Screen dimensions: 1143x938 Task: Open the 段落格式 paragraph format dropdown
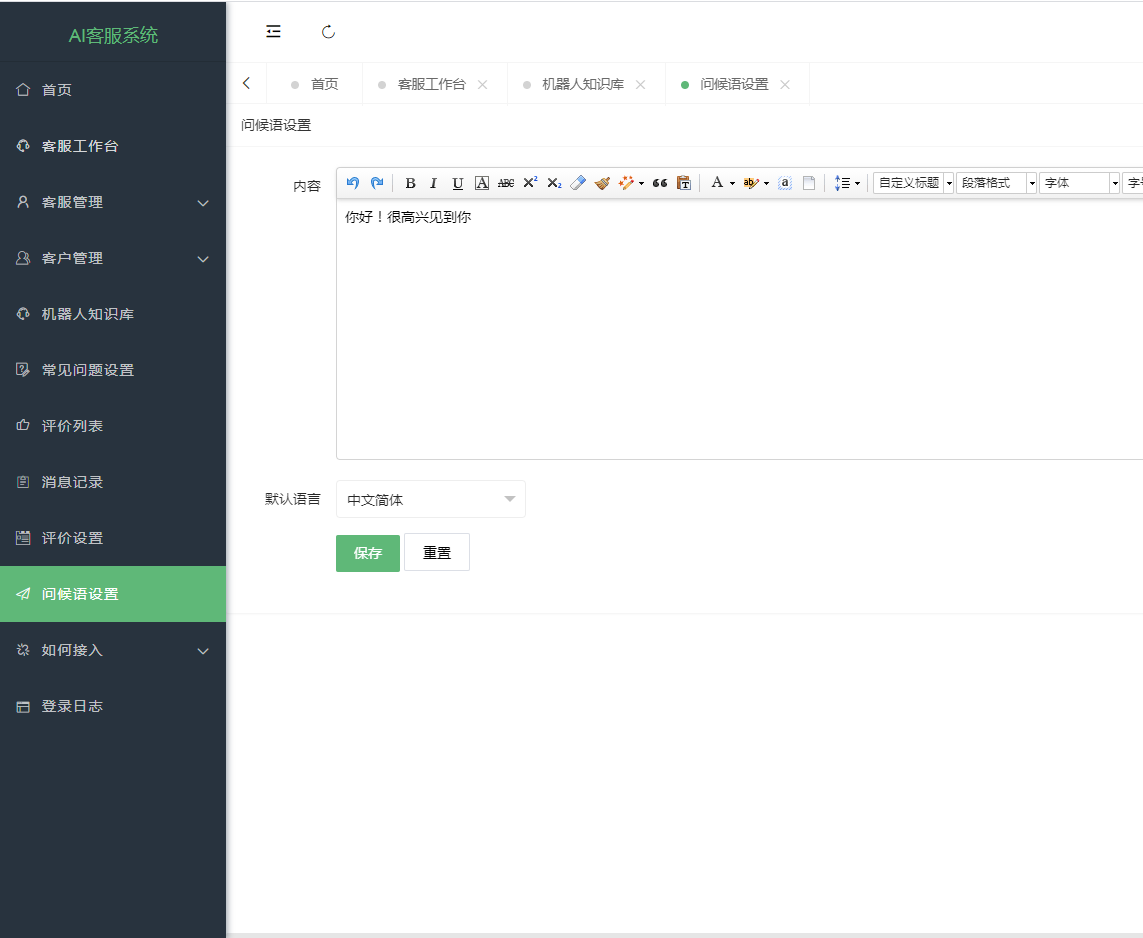[996, 183]
